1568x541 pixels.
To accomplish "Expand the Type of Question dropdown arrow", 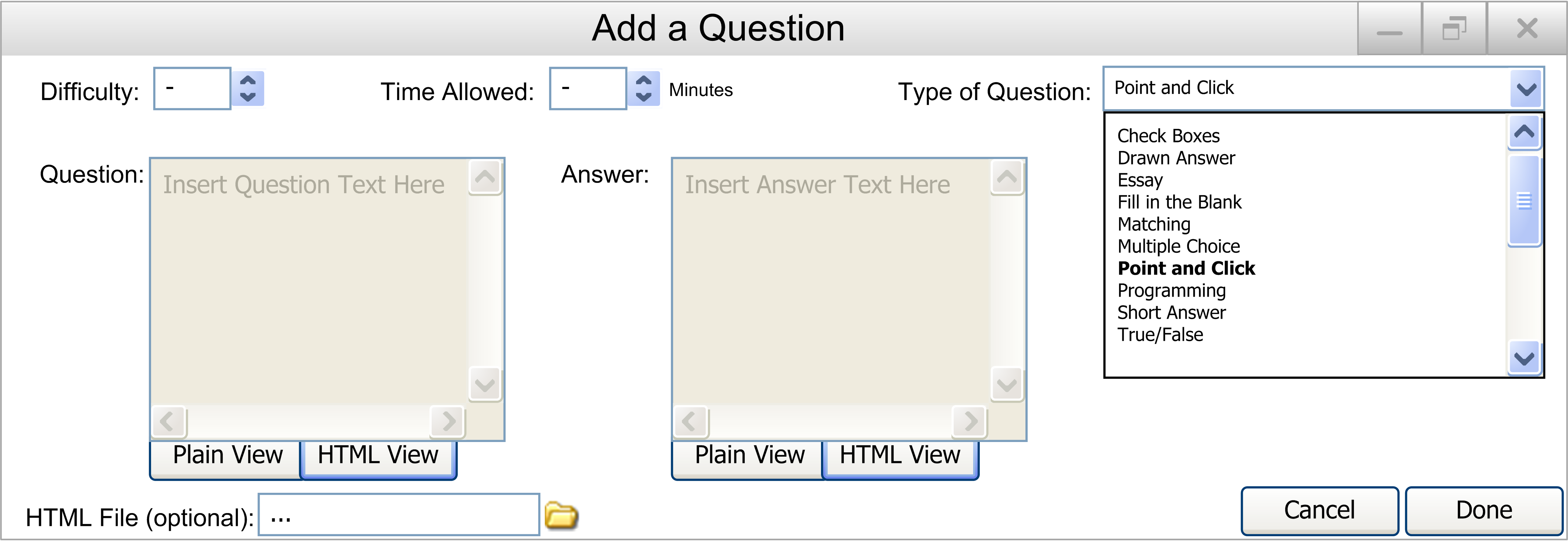I will pos(1525,89).
